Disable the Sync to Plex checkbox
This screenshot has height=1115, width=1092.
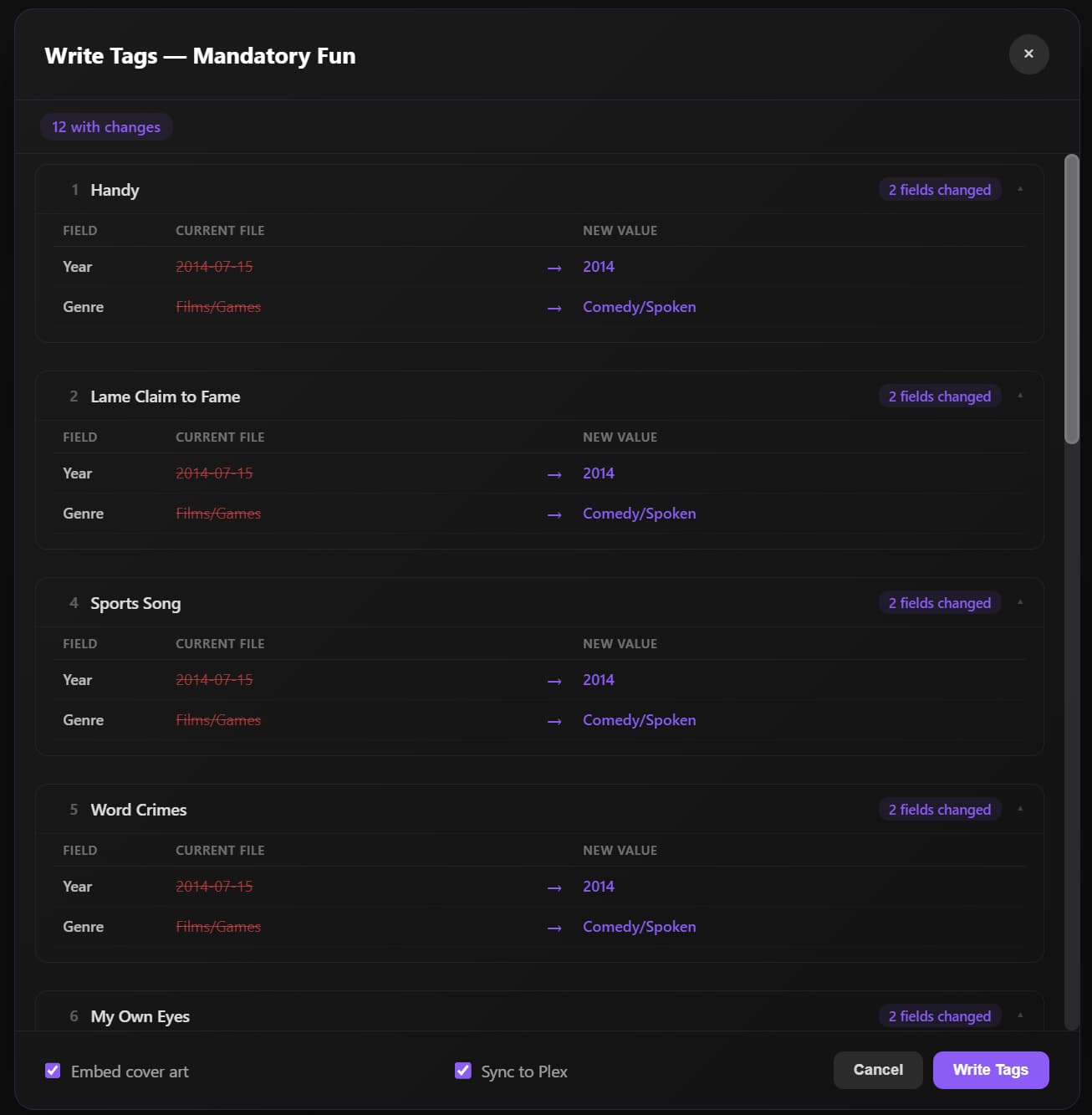[x=463, y=1071]
